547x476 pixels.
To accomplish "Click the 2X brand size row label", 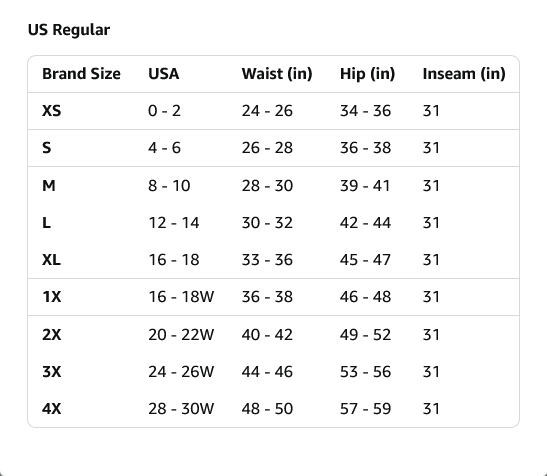I will [52, 335].
